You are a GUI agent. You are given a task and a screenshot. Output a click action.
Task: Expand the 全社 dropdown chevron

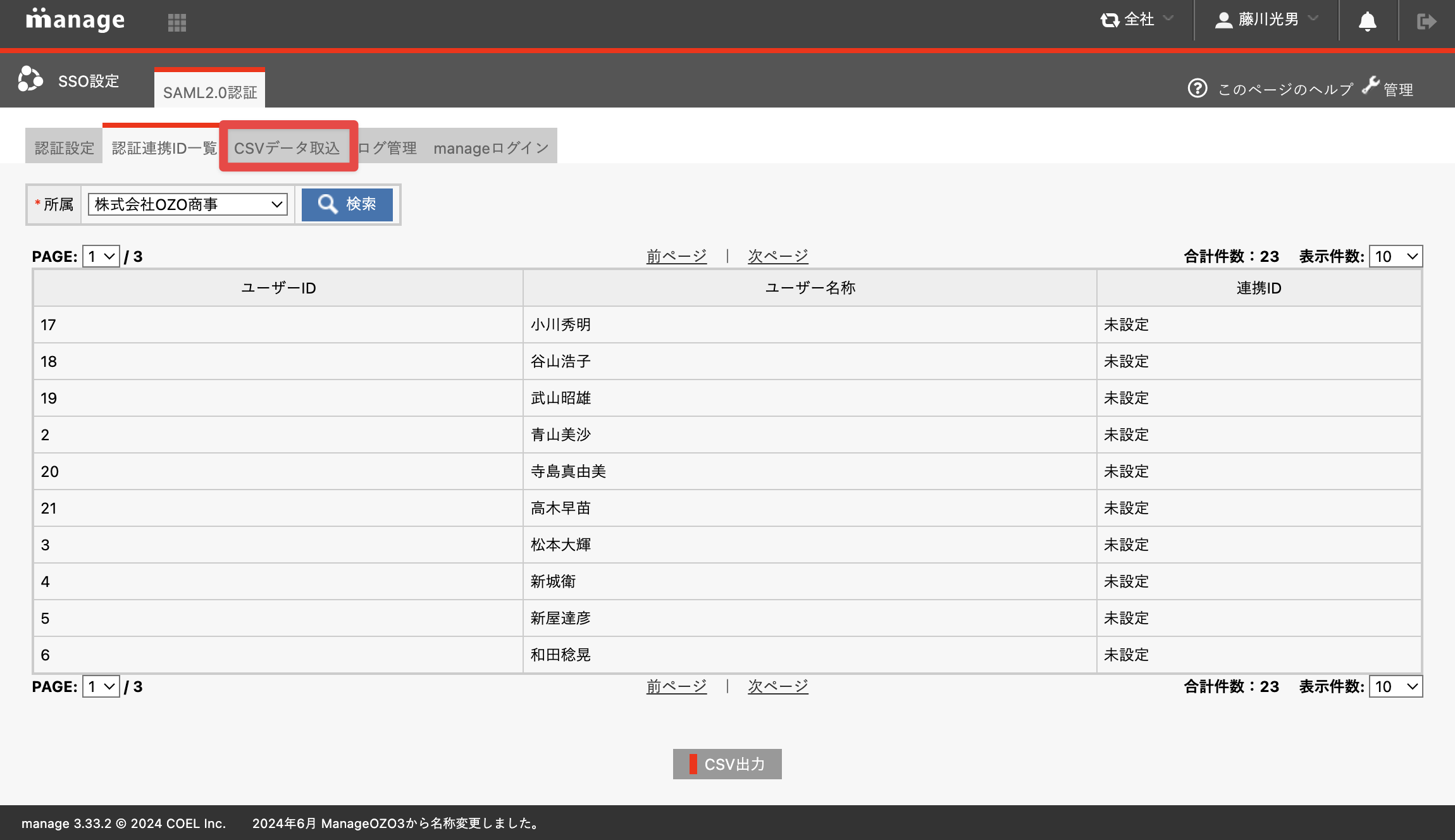pos(1168,18)
